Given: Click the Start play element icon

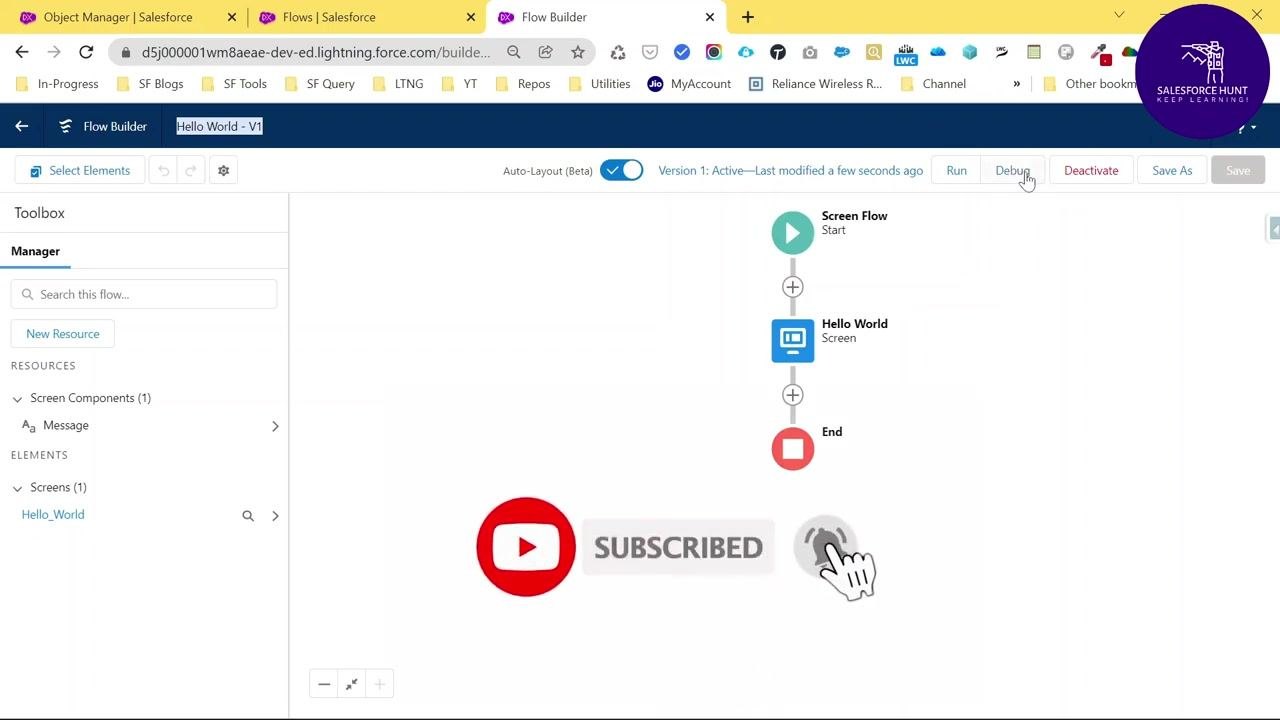Looking at the screenshot, I should [x=793, y=233].
